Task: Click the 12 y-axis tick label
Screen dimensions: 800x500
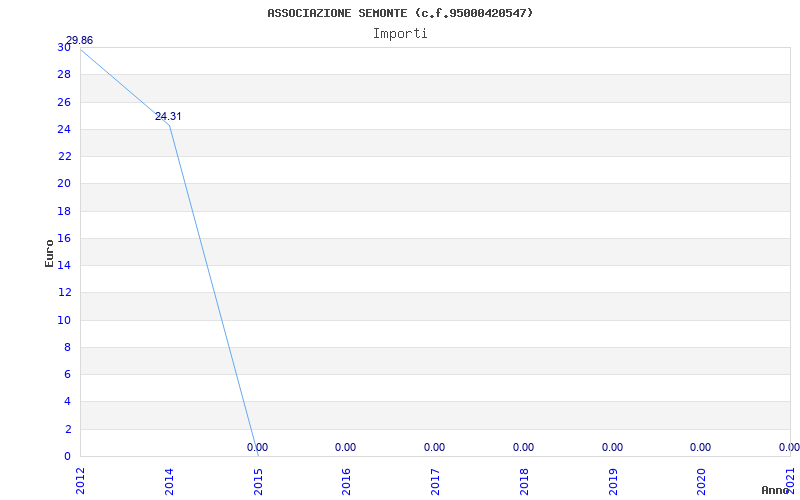Action: (64, 293)
